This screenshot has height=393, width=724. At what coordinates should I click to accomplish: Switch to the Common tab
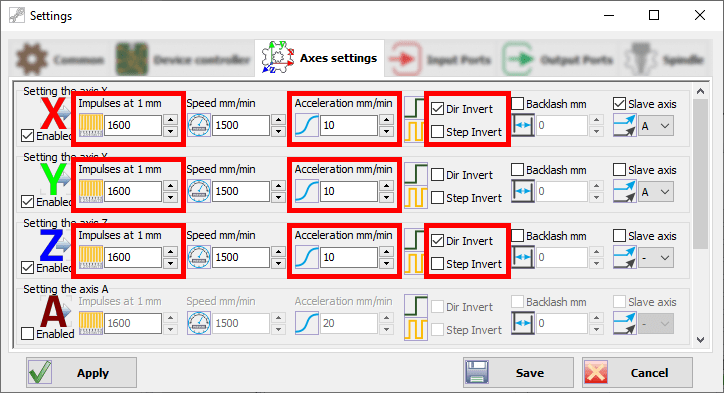[x=60, y=59]
